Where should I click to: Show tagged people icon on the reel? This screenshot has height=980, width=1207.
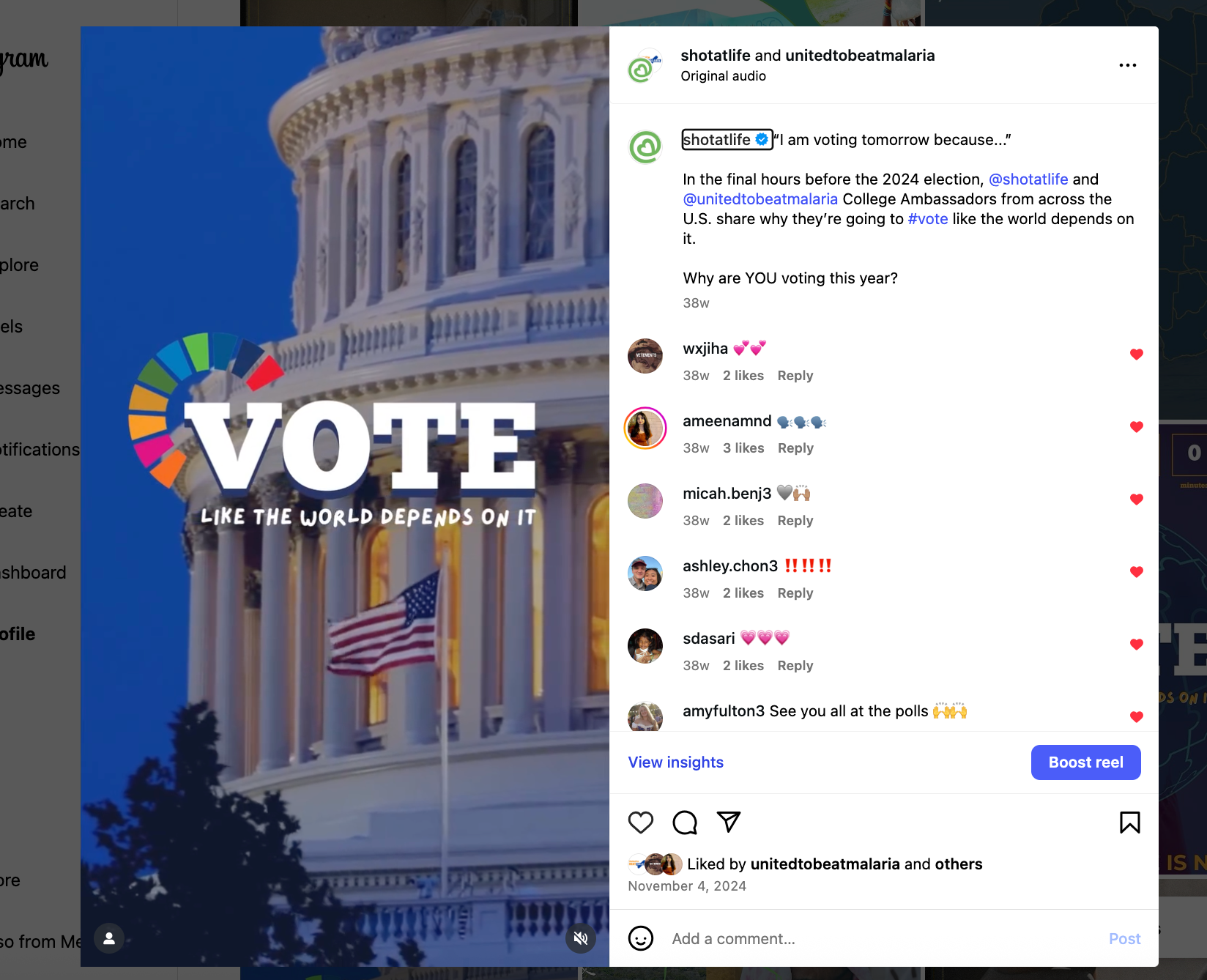click(109, 938)
